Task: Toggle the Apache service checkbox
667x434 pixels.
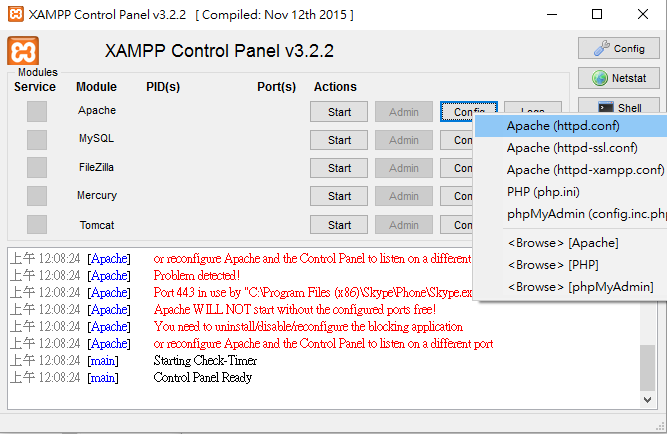Action: pos(37,111)
